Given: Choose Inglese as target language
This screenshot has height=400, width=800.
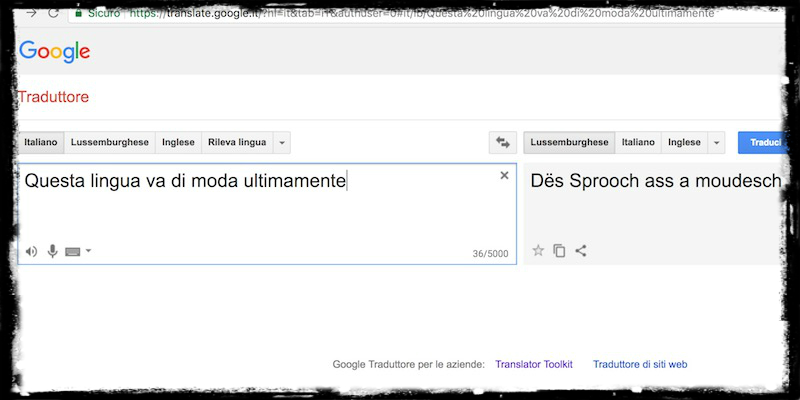Looking at the screenshot, I should [x=684, y=142].
